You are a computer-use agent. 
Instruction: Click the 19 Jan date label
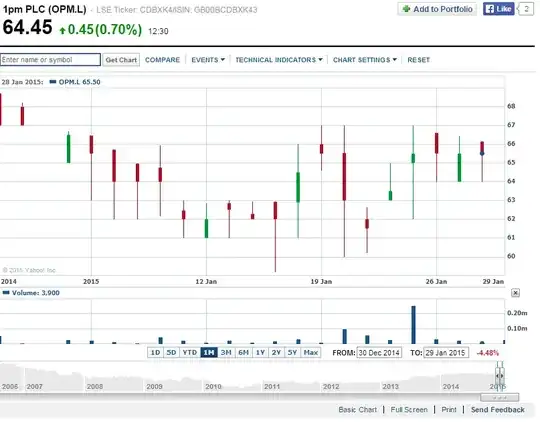pyautogui.click(x=321, y=281)
